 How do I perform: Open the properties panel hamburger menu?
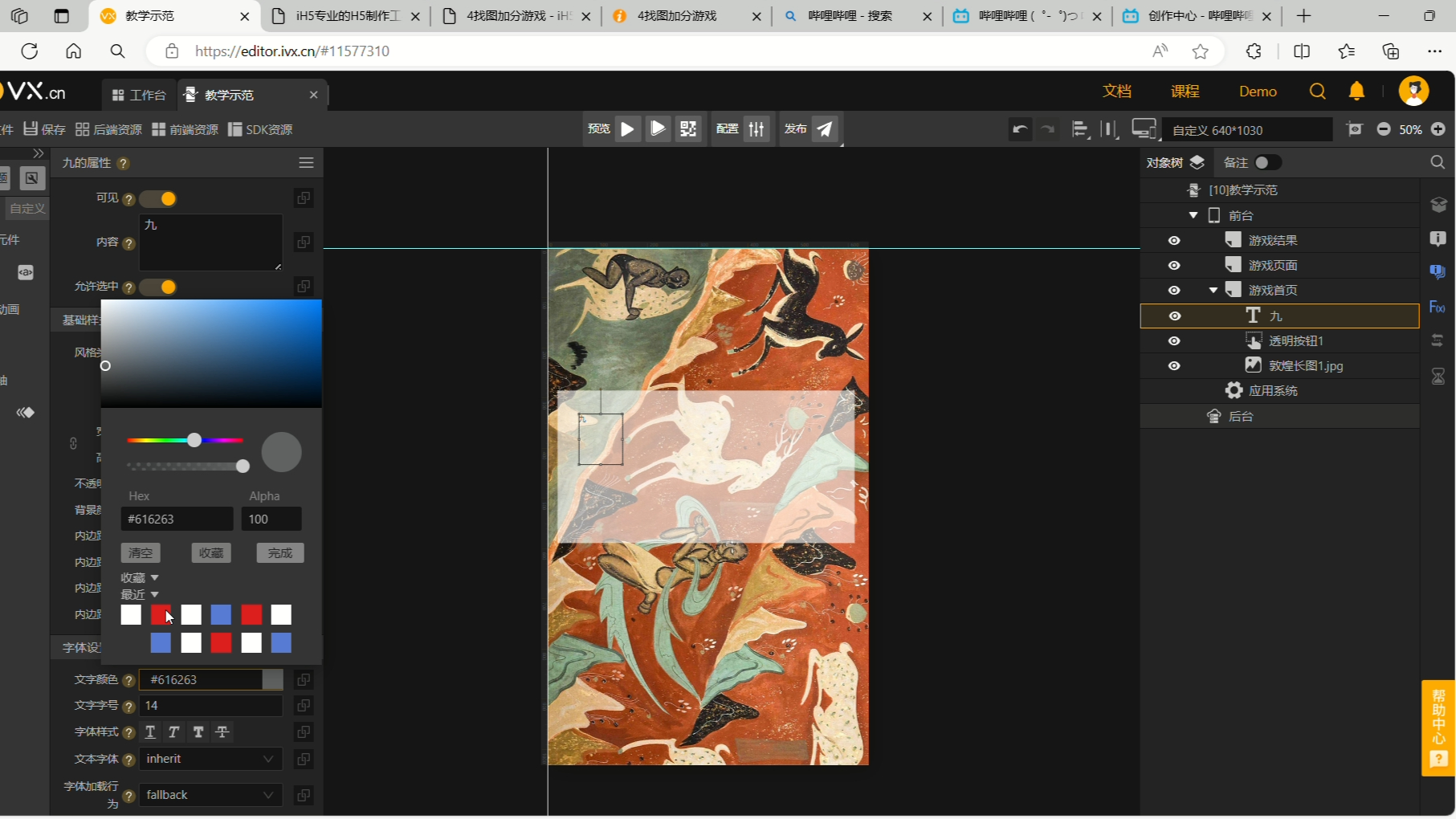(306, 162)
